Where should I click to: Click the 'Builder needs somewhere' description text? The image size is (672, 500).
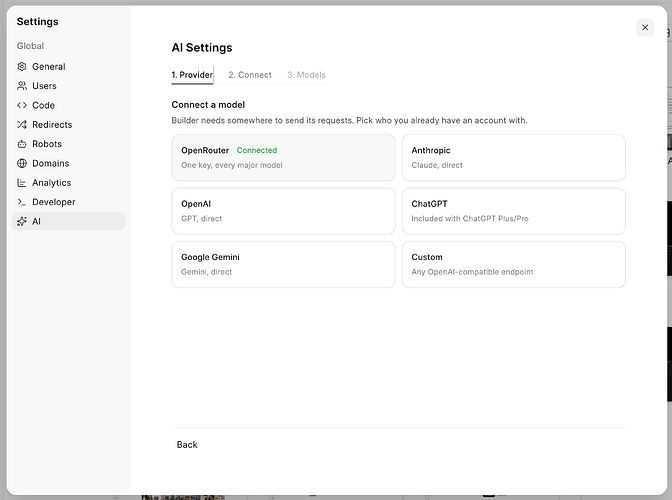click(349, 120)
